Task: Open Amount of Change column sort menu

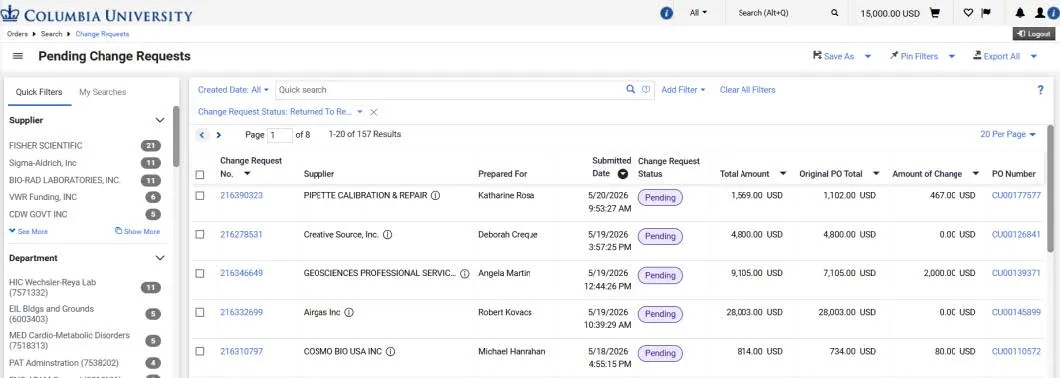Action: [x=975, y=174]
